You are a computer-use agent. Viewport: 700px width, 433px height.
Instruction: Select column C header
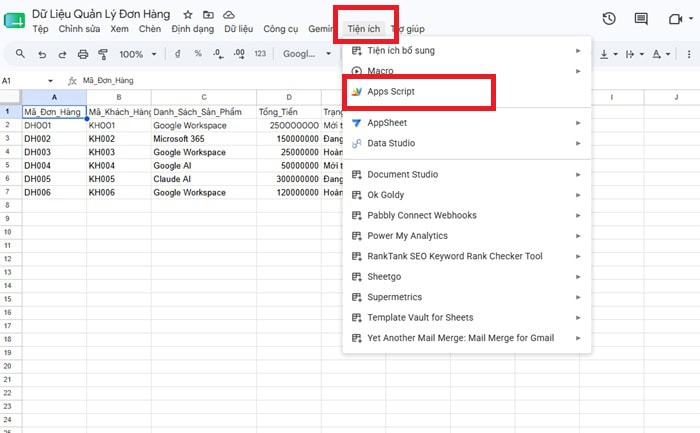pyautogui.click(x=204, y=97)
